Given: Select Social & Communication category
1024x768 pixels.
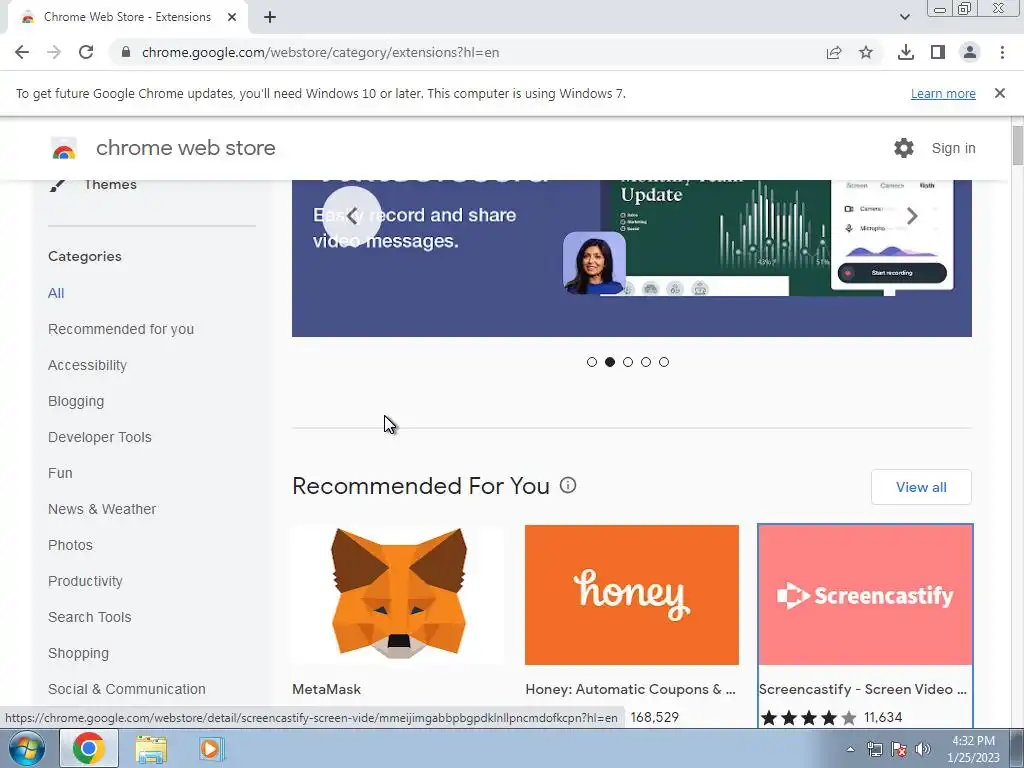Looking at the screenshot, I should 127,689.
